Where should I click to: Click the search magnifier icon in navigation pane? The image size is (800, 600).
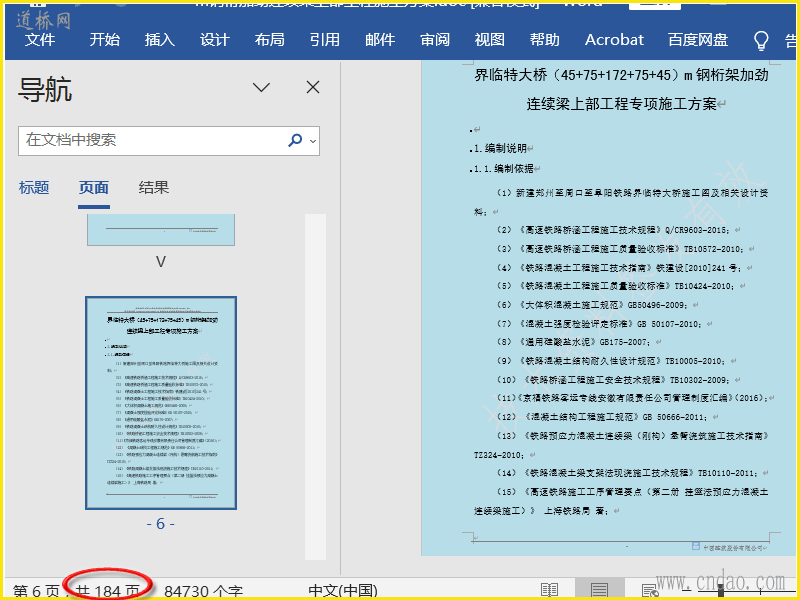295,141
